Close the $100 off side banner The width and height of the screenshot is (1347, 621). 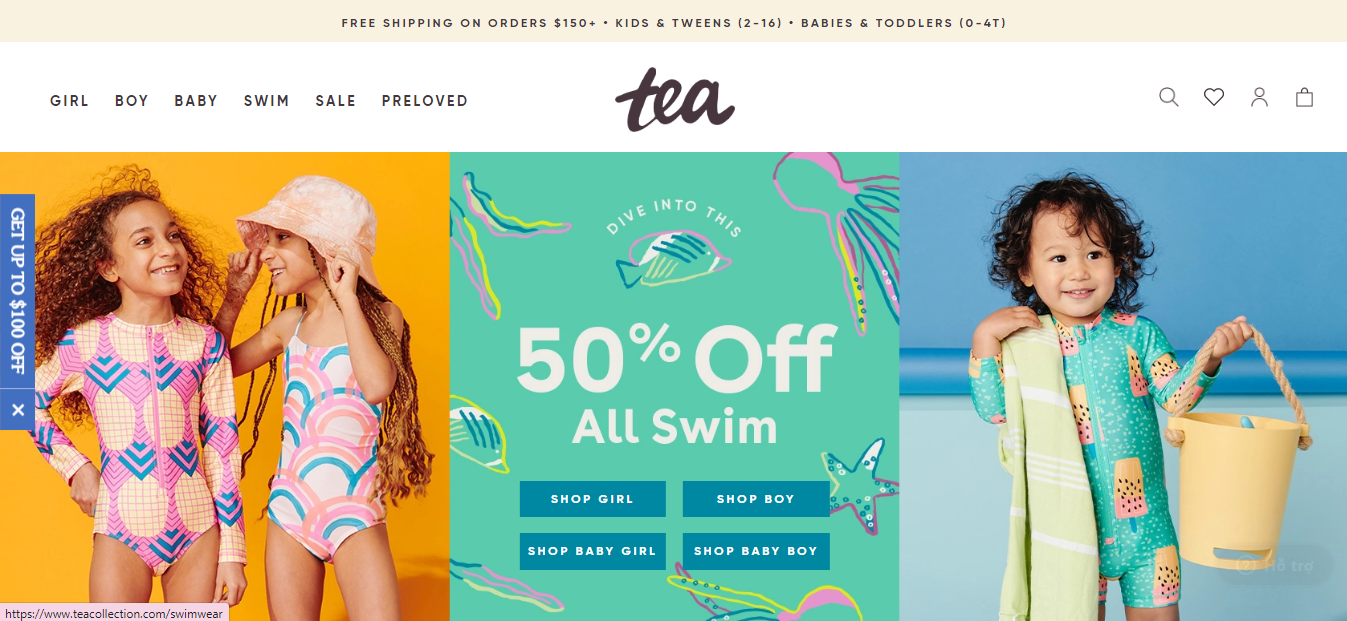pos(17,410)
